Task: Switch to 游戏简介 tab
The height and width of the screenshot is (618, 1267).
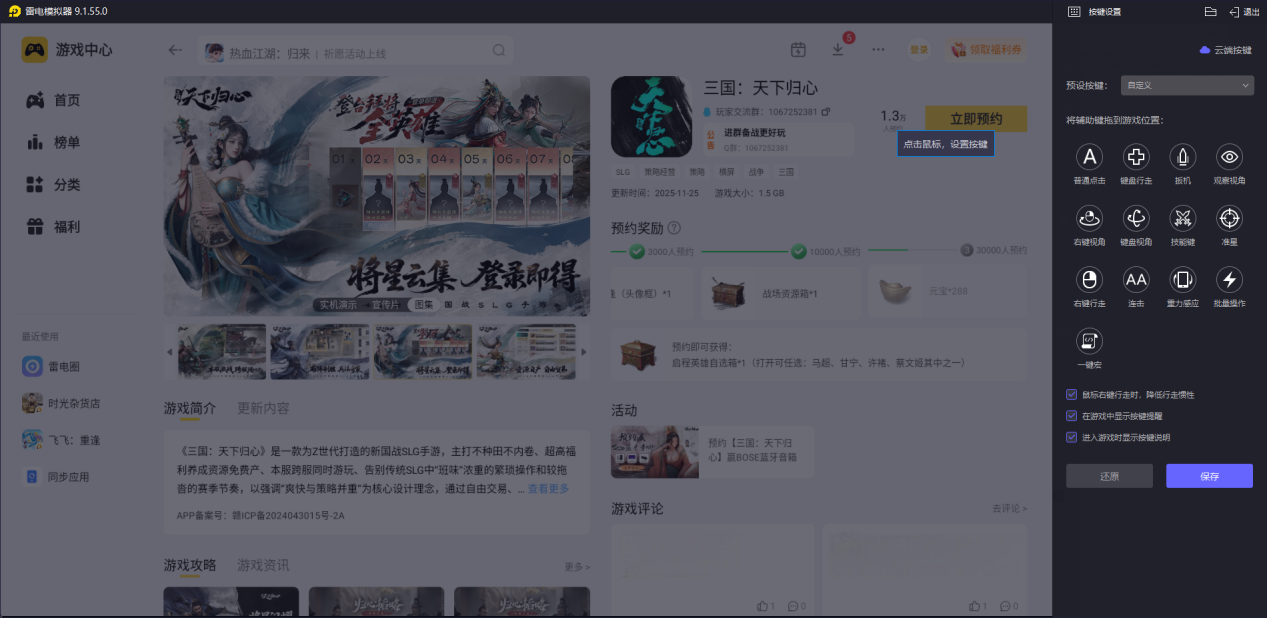Action: 190,408
